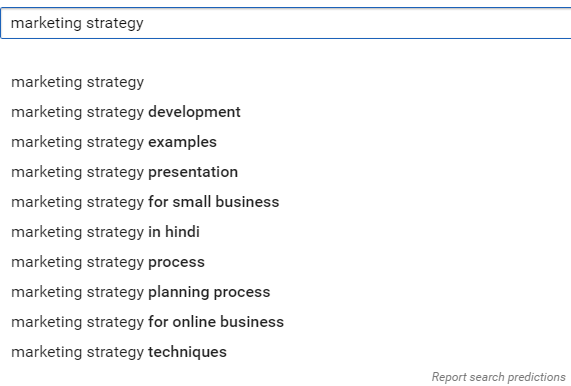Click the bold text 'for small business'

(x=214, y=202)
